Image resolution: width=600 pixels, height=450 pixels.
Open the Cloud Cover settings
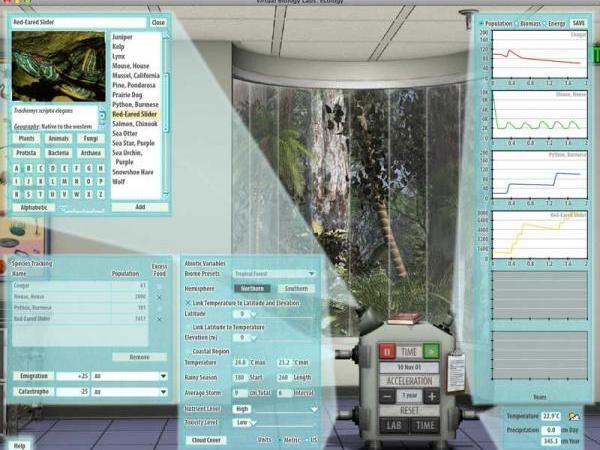click(206, 440)
